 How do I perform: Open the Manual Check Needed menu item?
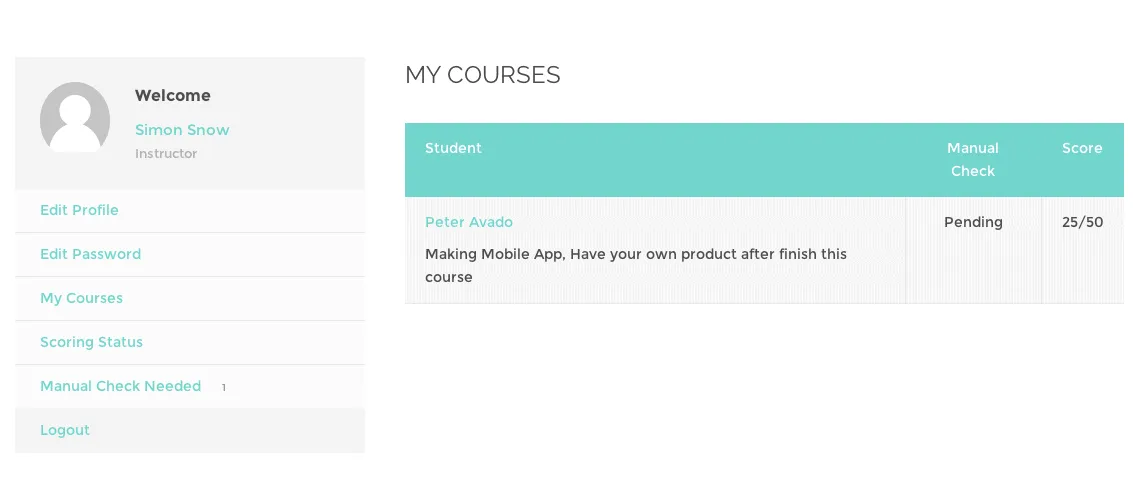tap(120, 386)
